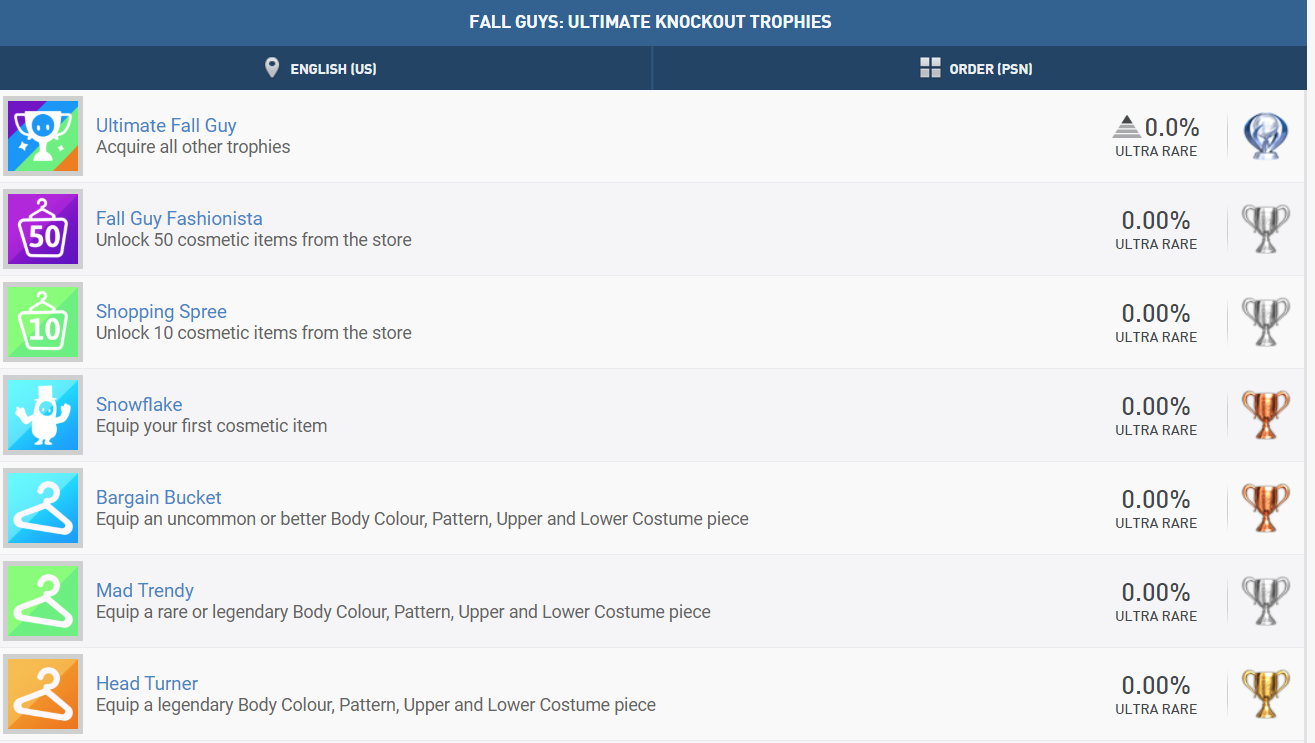Click the gold trophy icon for Head Turner
1315x743 pixels.
pyautogui.click(x=1266, y=694)
